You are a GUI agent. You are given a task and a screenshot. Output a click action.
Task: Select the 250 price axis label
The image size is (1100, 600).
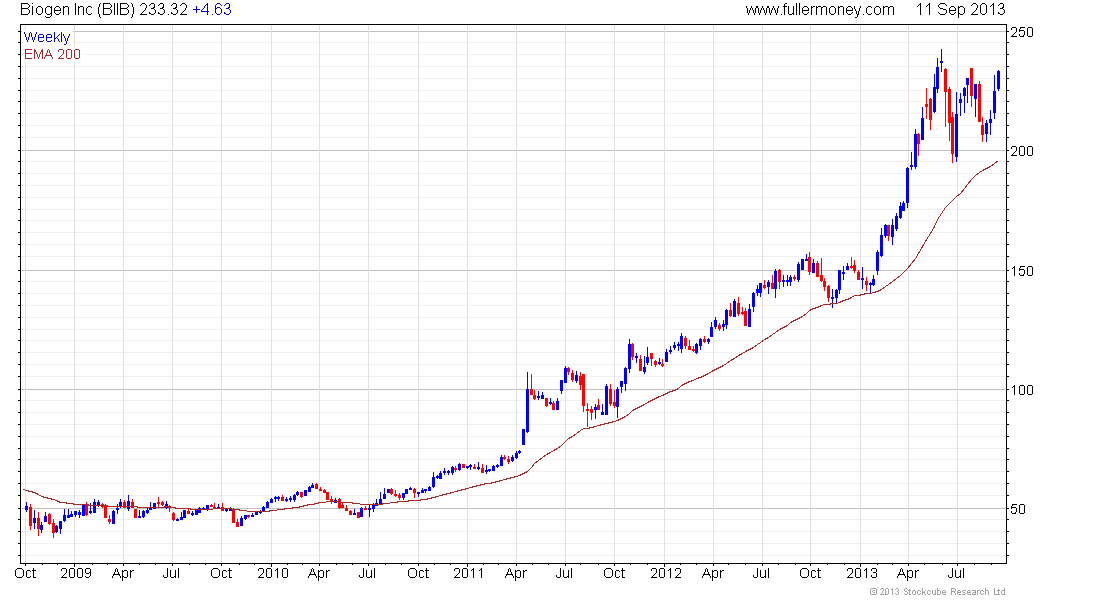pos(1021,32)
